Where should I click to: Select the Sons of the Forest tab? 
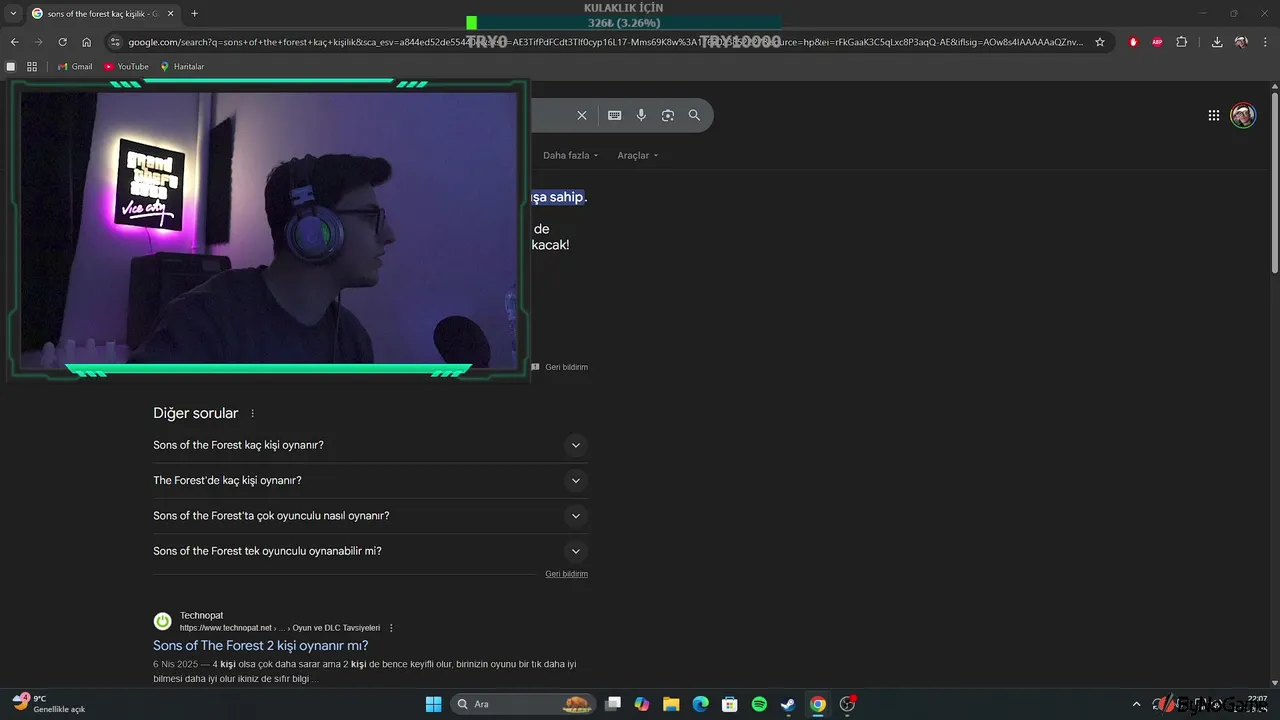coord(104,13)
